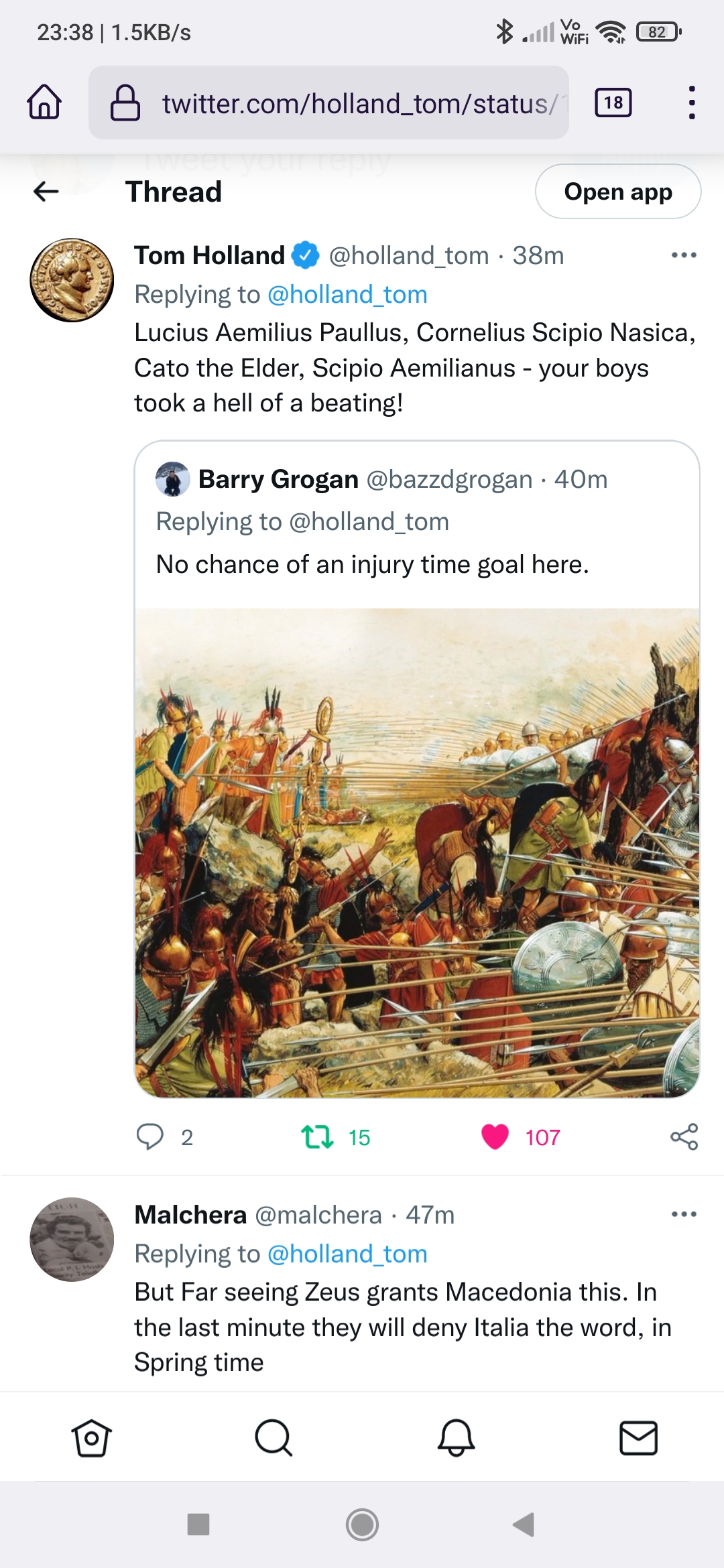
Task: Open the browser three-dot overflow menu
Action: [691, 103]
